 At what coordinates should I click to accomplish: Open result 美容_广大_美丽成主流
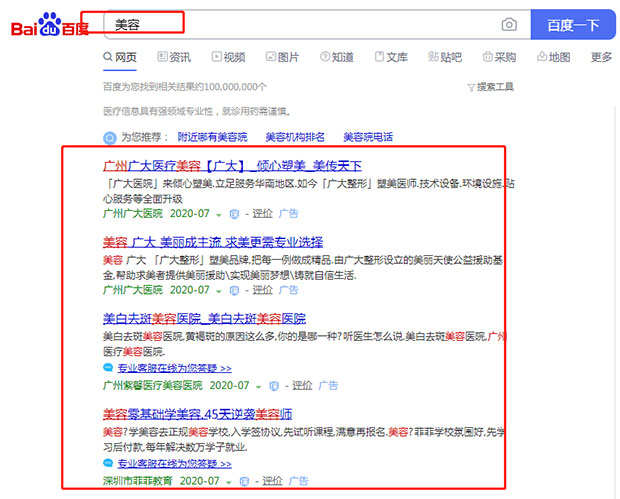pyautogui.click(x=213, y=242)
